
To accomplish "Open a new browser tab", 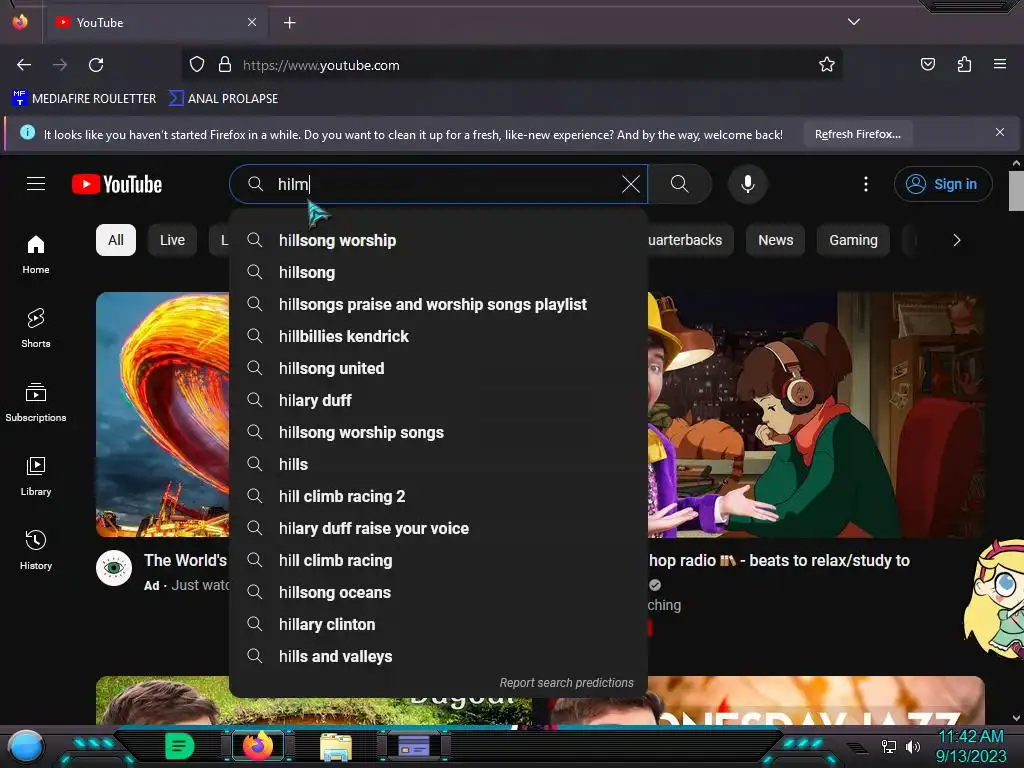I will point(289,23).
